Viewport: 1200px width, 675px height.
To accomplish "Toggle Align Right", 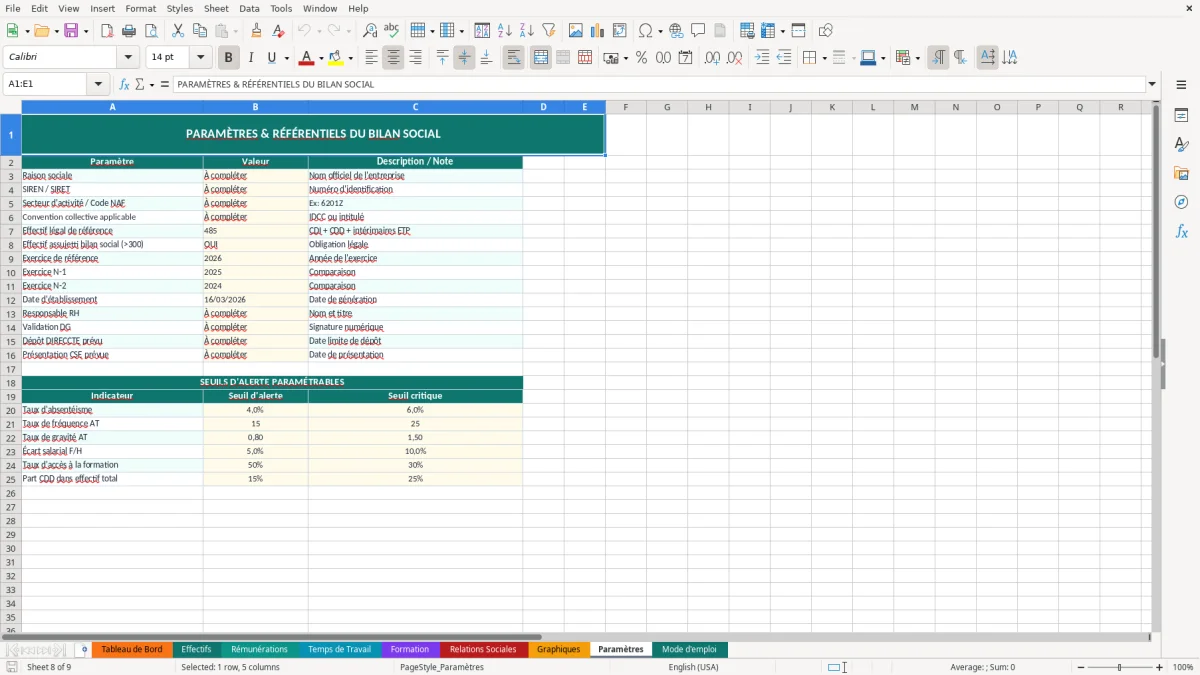I will (x=415, y=58).
